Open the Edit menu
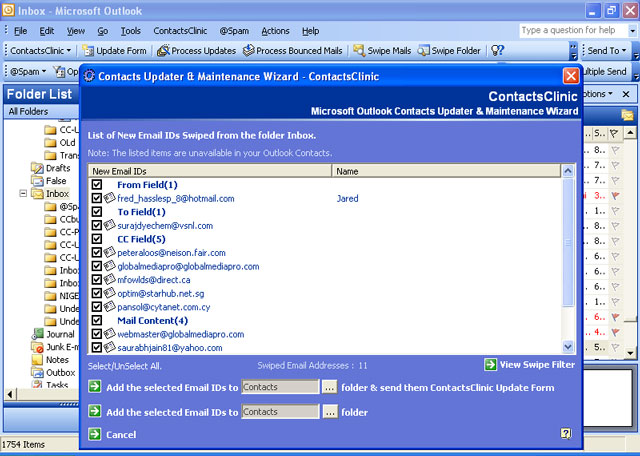 (x=47, y=31)
